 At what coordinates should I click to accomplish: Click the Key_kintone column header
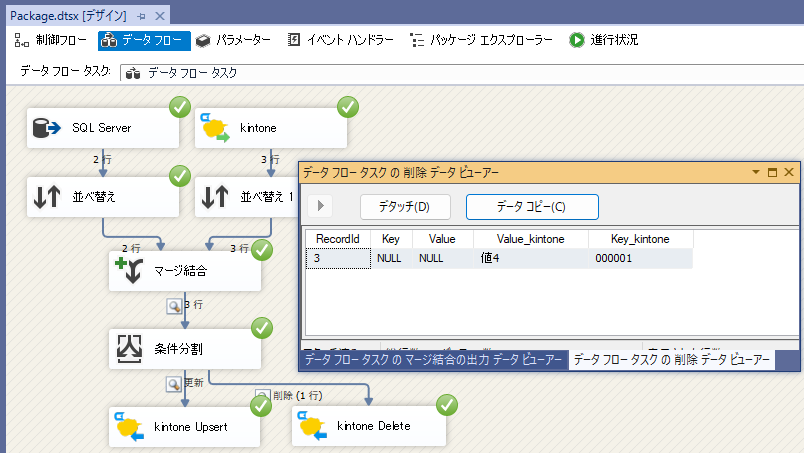tap(640, 239)
